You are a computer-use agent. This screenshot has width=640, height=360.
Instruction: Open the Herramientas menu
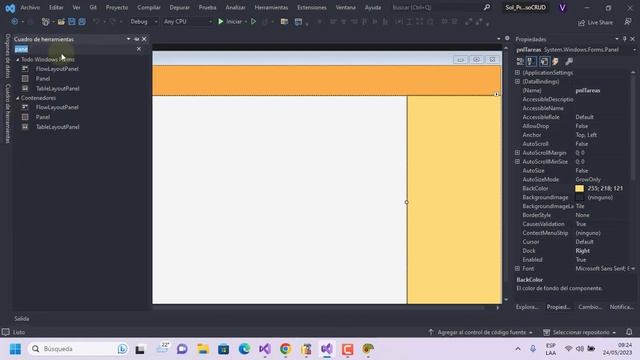click(x=271, y=7)
